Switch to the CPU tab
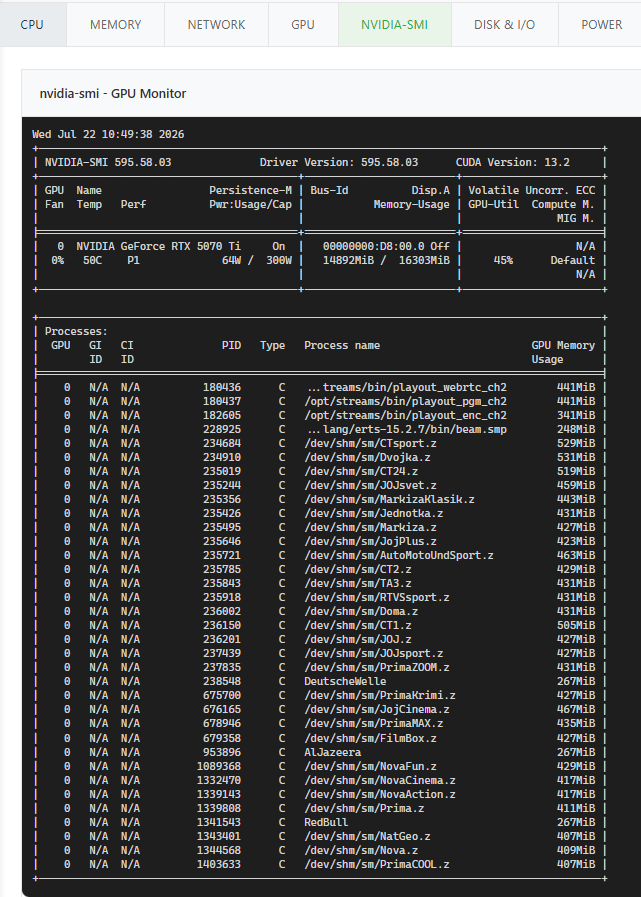The width and height of the screenshot is (641, 897). tap(32, 25)
